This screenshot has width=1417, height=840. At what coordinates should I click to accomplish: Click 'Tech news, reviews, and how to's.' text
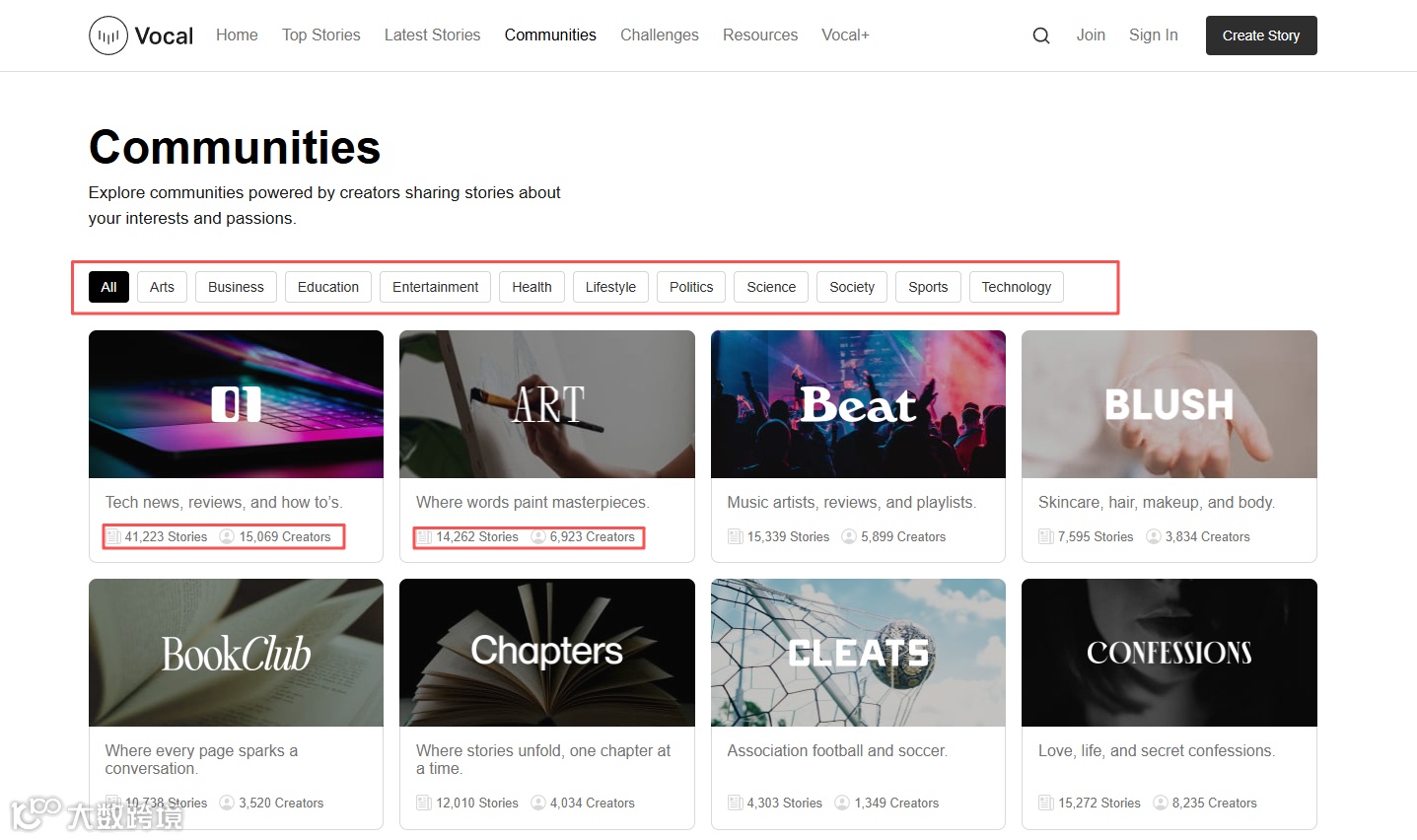[x=224, y=502]
